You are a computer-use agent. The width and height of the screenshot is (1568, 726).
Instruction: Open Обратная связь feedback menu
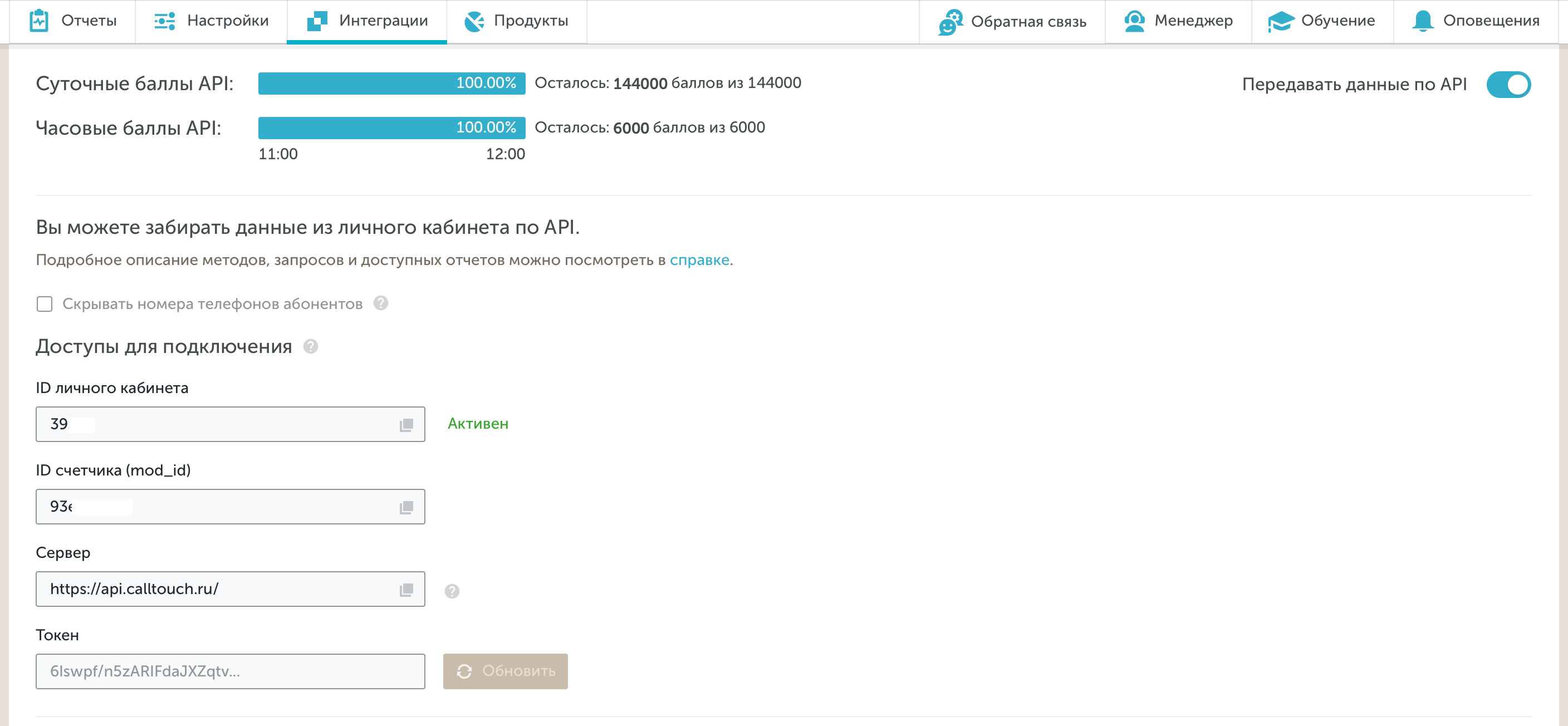coord(1012,22)
